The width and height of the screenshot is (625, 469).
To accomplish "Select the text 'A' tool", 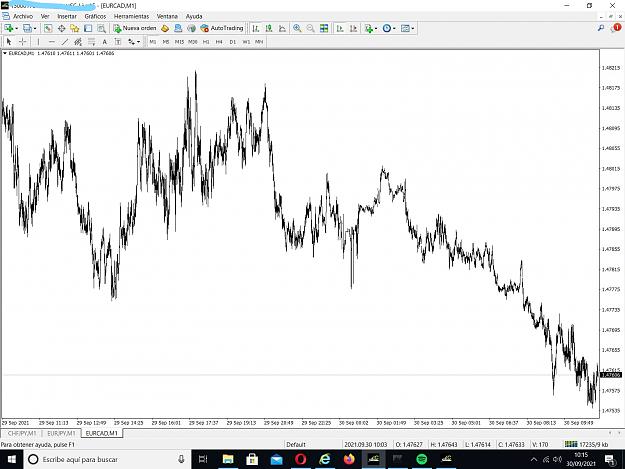I will [104, 42].
